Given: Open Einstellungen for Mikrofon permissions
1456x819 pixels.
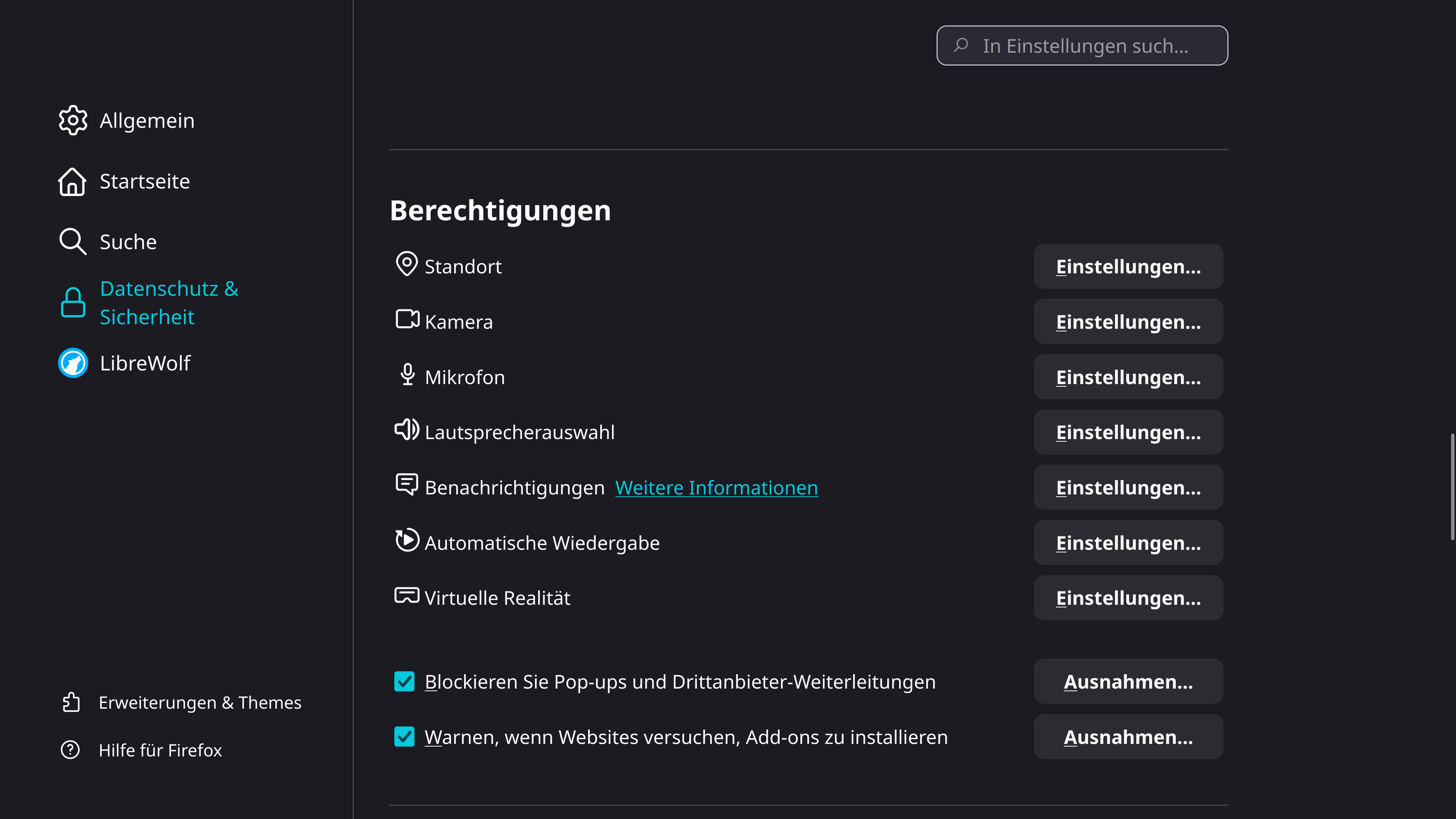Looking at the screenshot, I should [1128, 377].
